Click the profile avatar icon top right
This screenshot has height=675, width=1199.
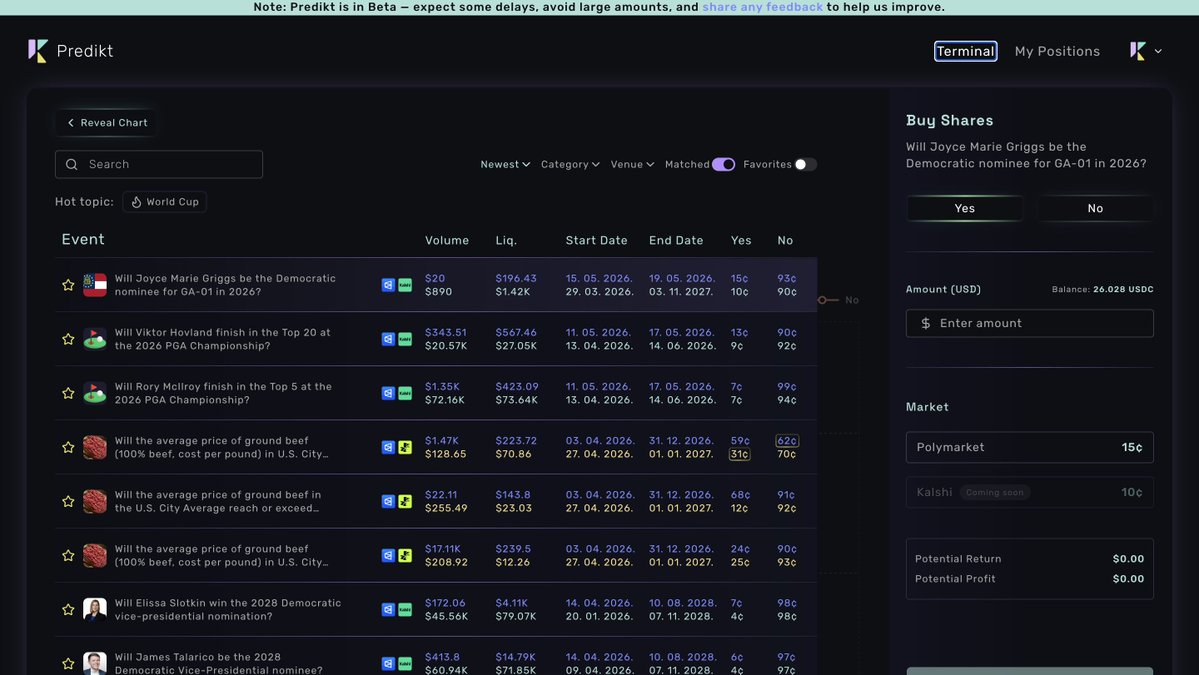coord(1138,51)
